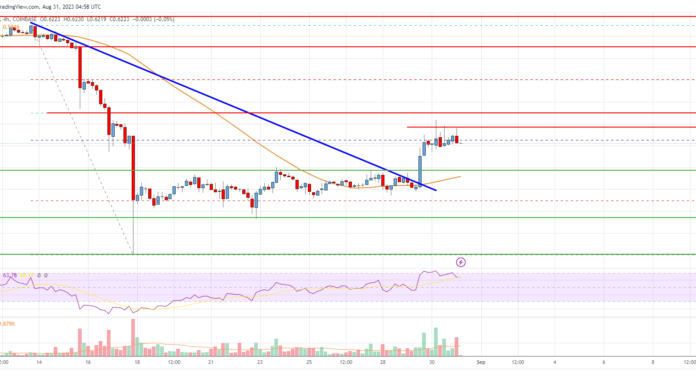Click the close price C0.6223 value
This screenshot has width=696, height=385.
119,20
